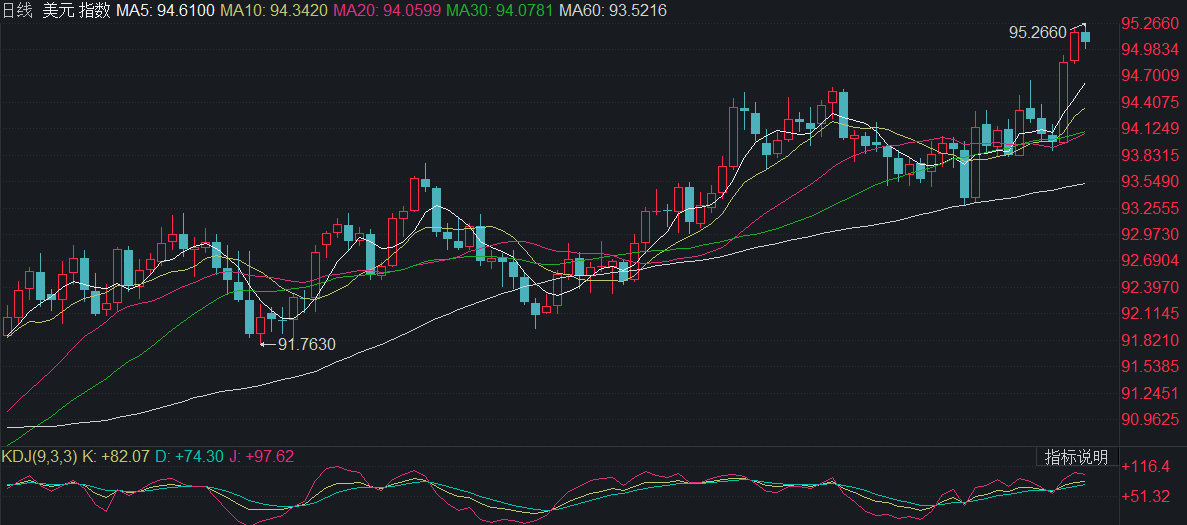
Task: Select the 日线 period label
Action: pos(18,10)
